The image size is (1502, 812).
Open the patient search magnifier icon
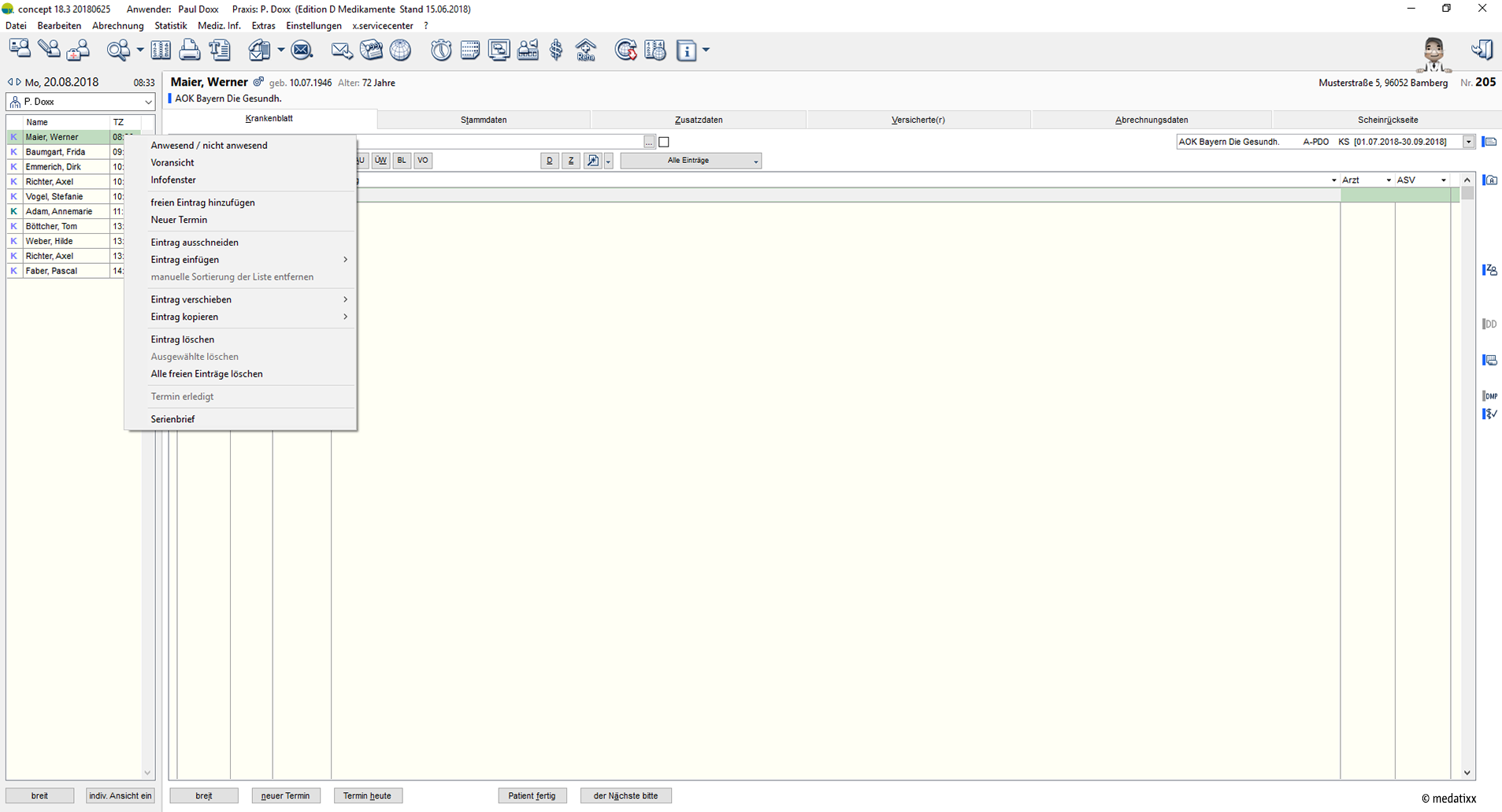pos(118,50)
